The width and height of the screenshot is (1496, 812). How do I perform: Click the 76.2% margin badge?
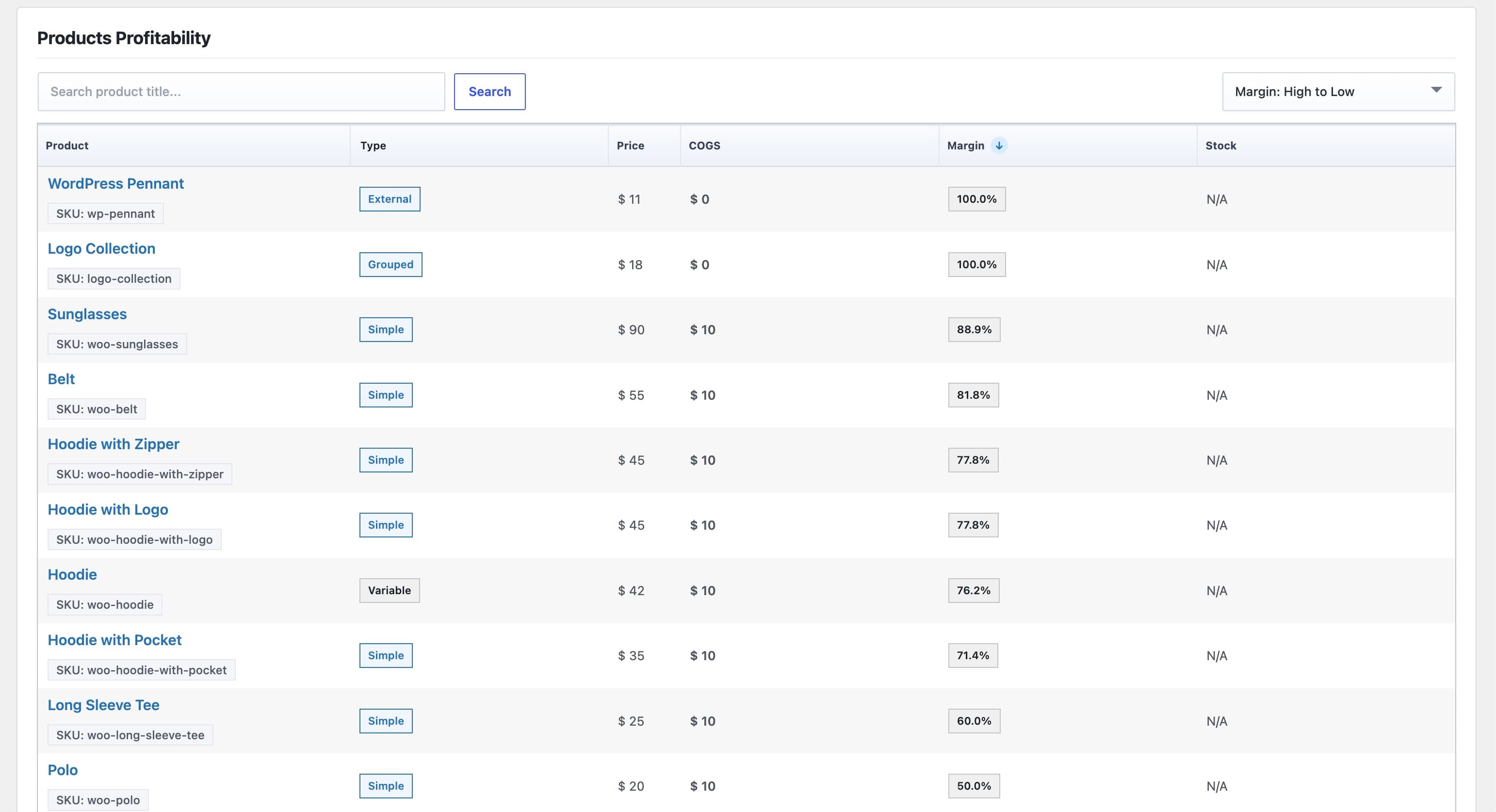(974, 591)
